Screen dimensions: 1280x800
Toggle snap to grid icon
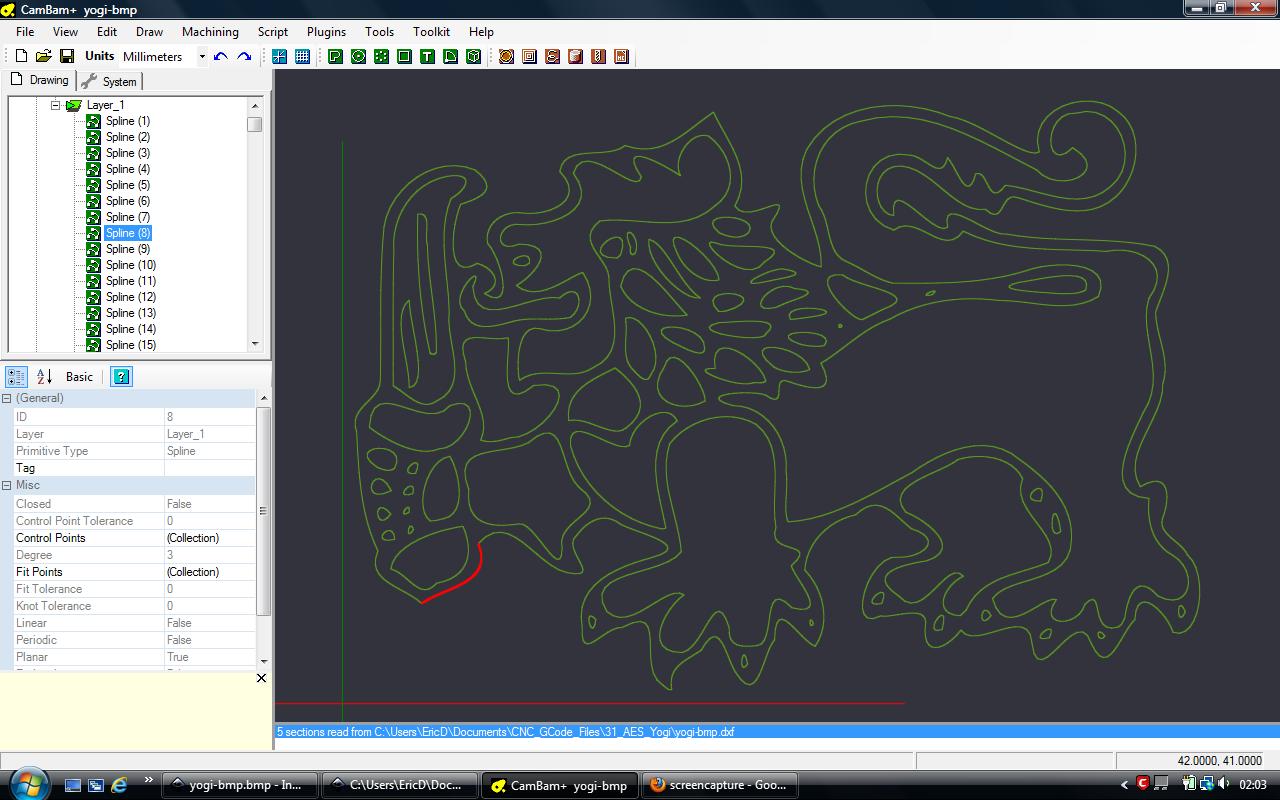(279, 57)
